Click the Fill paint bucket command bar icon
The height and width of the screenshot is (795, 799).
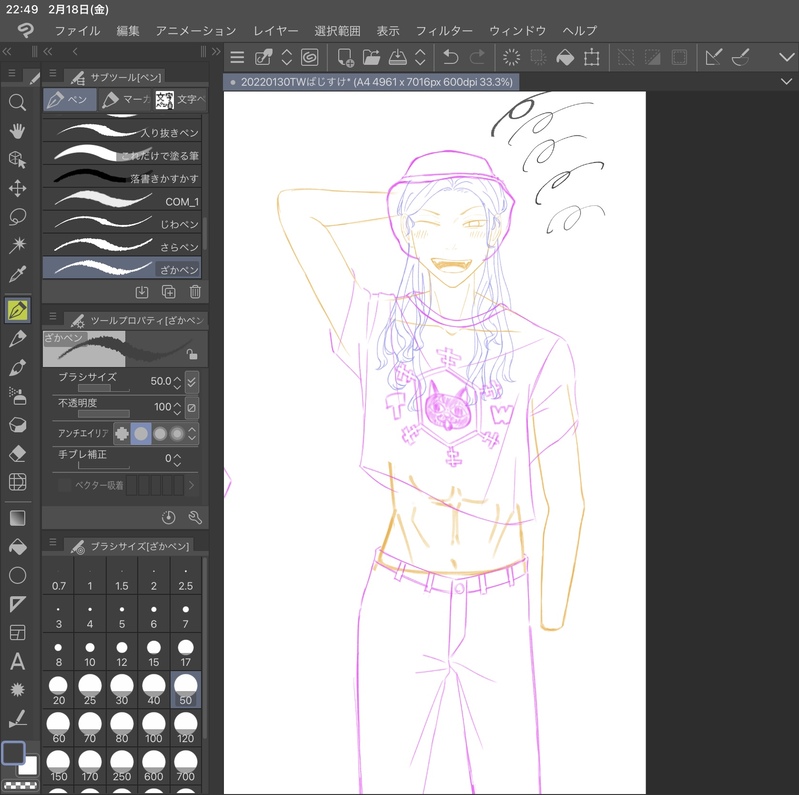(x=565, y=57)
